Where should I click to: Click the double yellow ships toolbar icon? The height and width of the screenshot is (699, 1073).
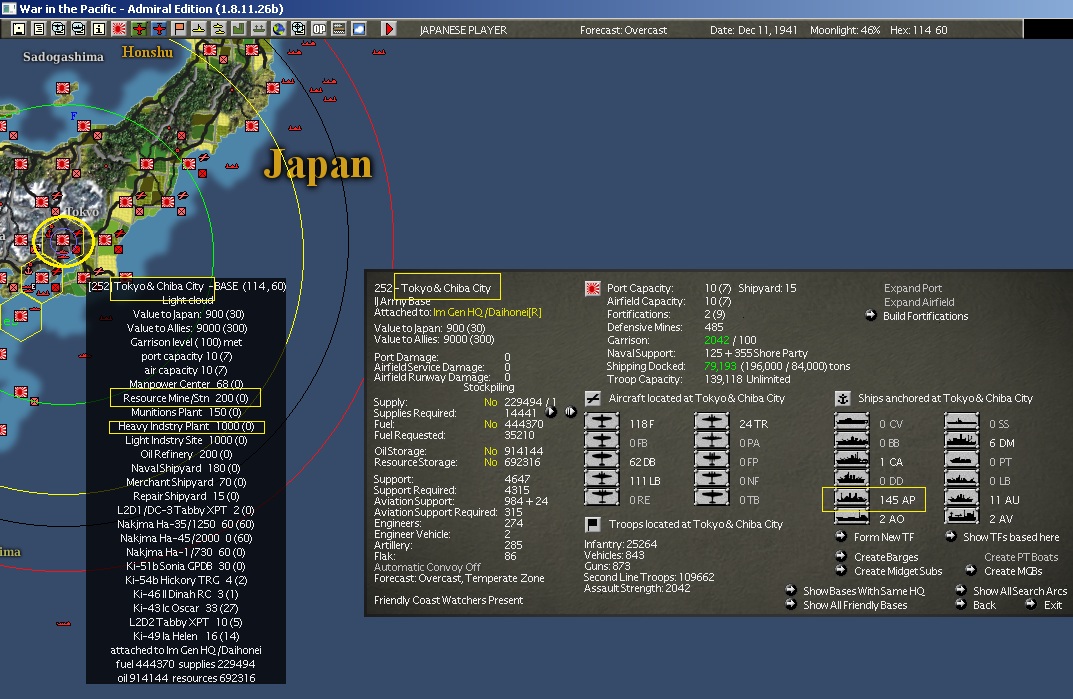tap(219, 29)
